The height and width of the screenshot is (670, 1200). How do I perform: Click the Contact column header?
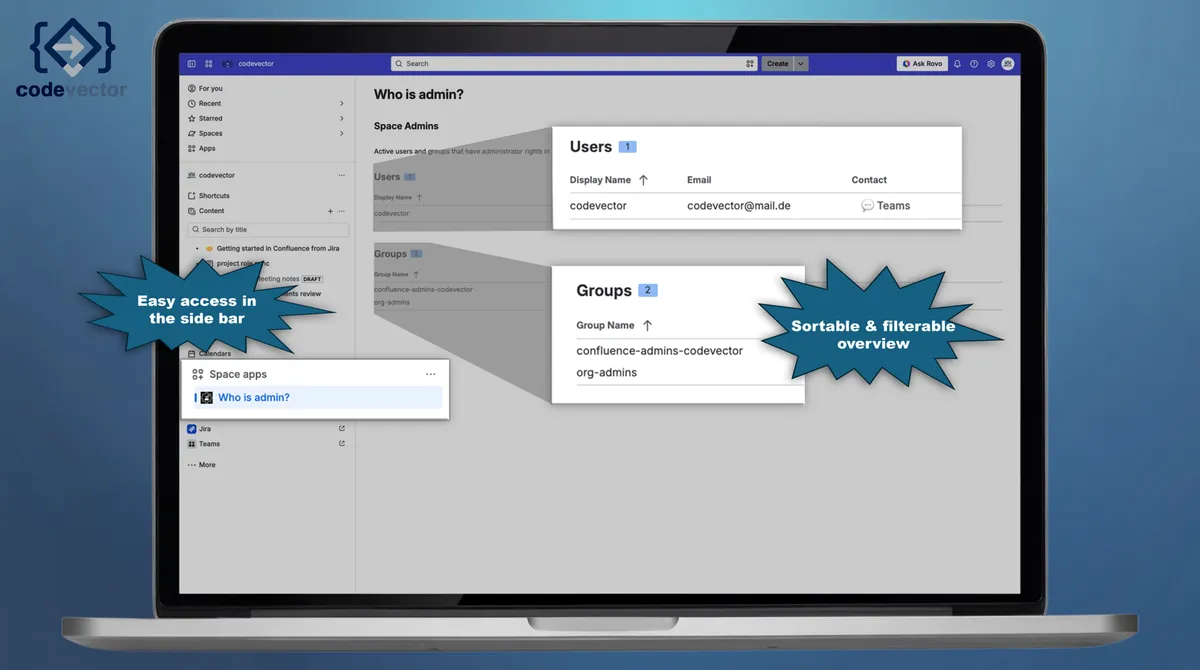coord(869,180)
